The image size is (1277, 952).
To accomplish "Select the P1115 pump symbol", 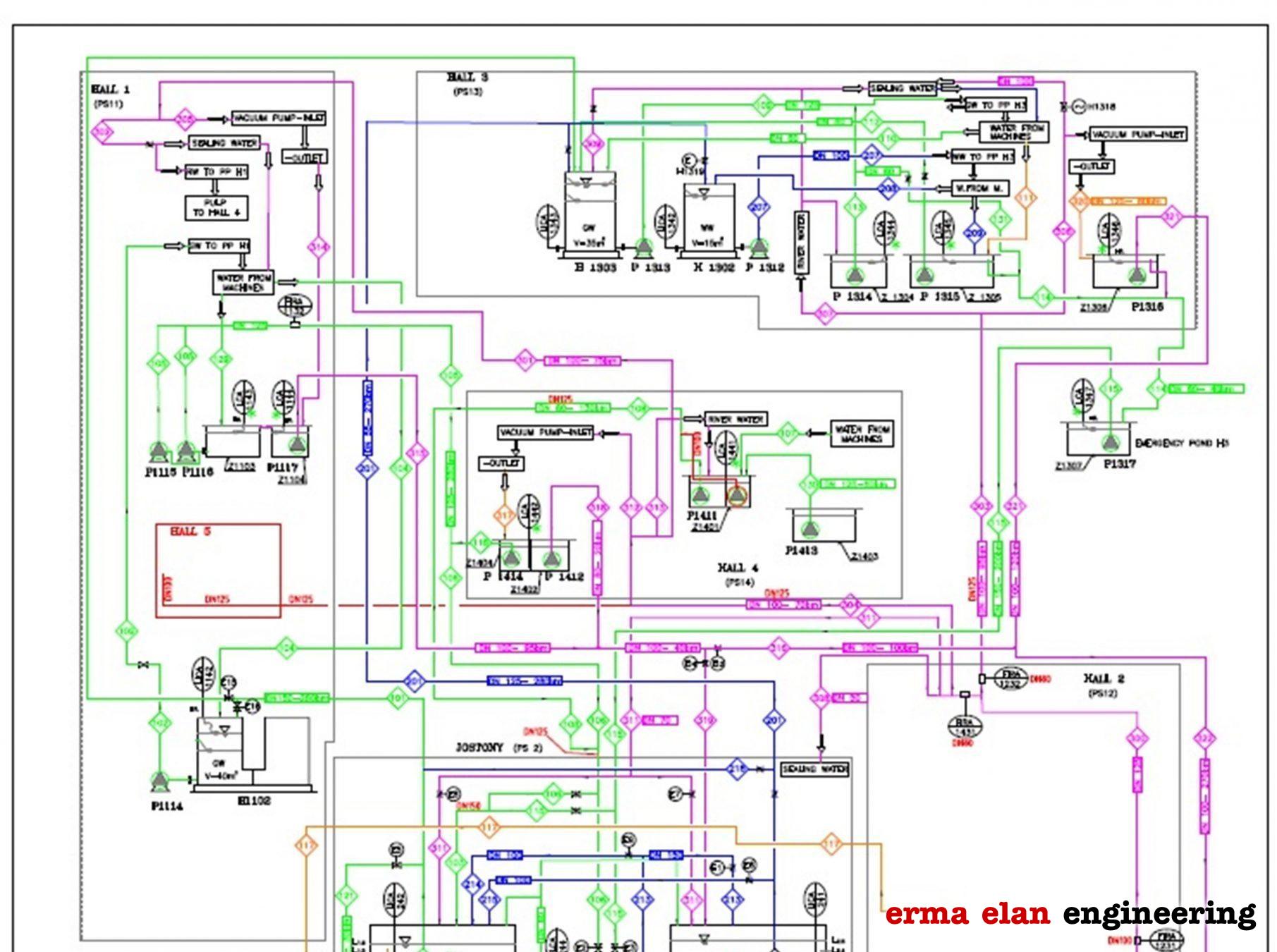I will pos(159,450).
